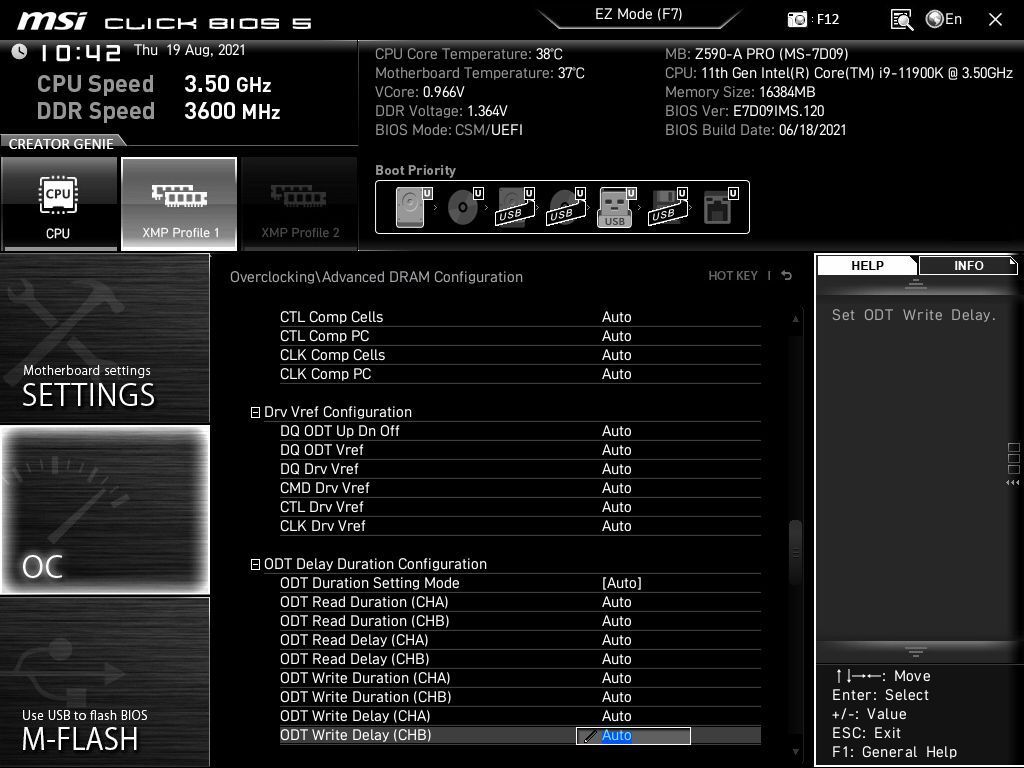
Task: Edit the ODT Write Delay (CHB) value field
Action: pos(633,736)
